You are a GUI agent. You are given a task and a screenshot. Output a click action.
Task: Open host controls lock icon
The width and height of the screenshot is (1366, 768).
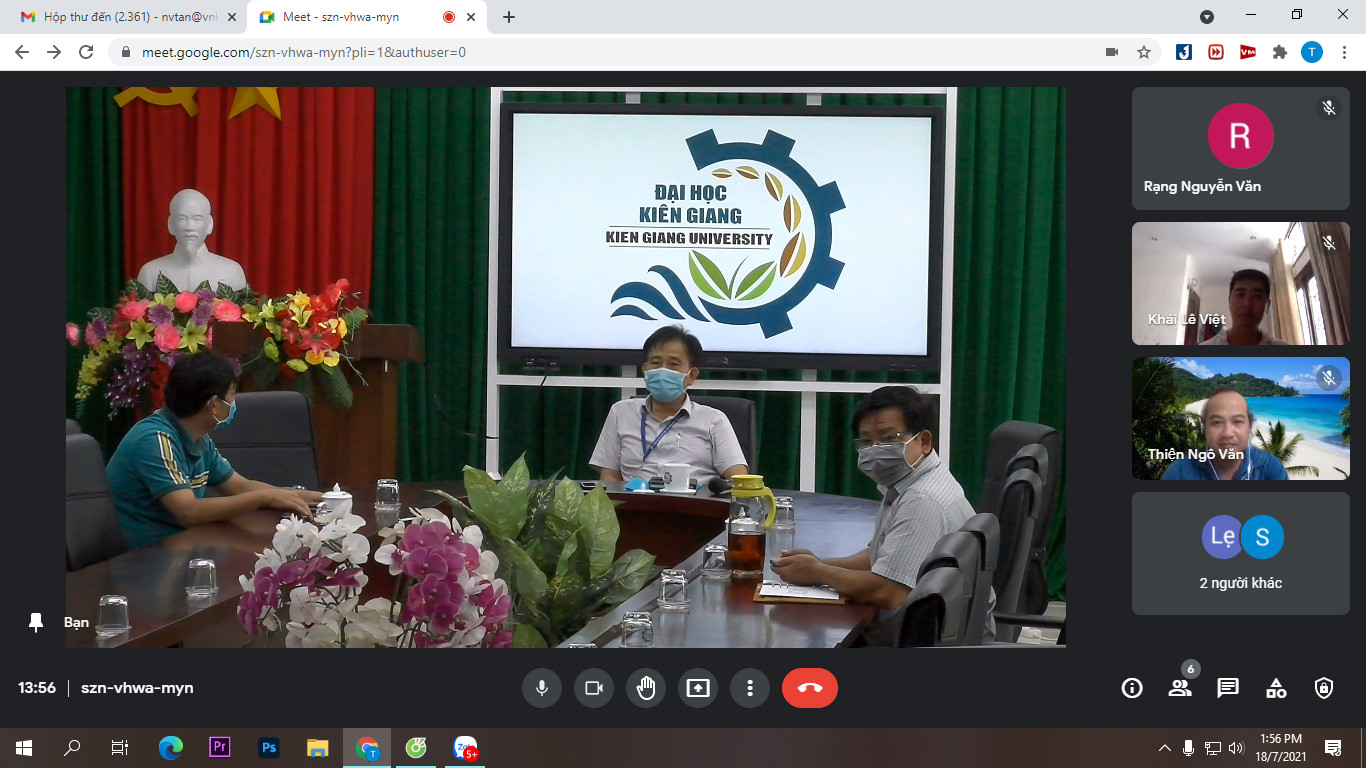[x=1324, y=688]
